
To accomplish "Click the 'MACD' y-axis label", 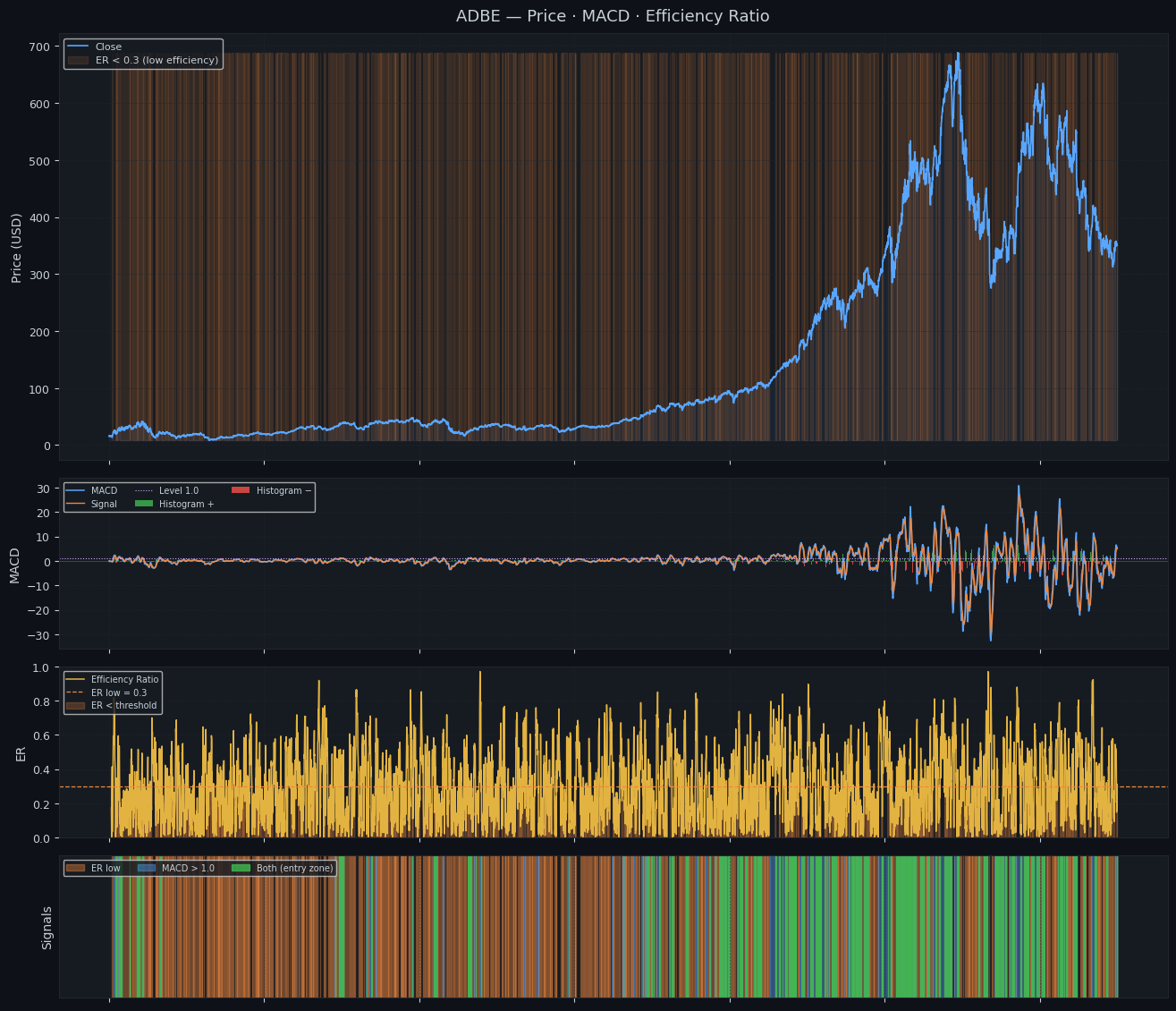I will click(14, 565).
